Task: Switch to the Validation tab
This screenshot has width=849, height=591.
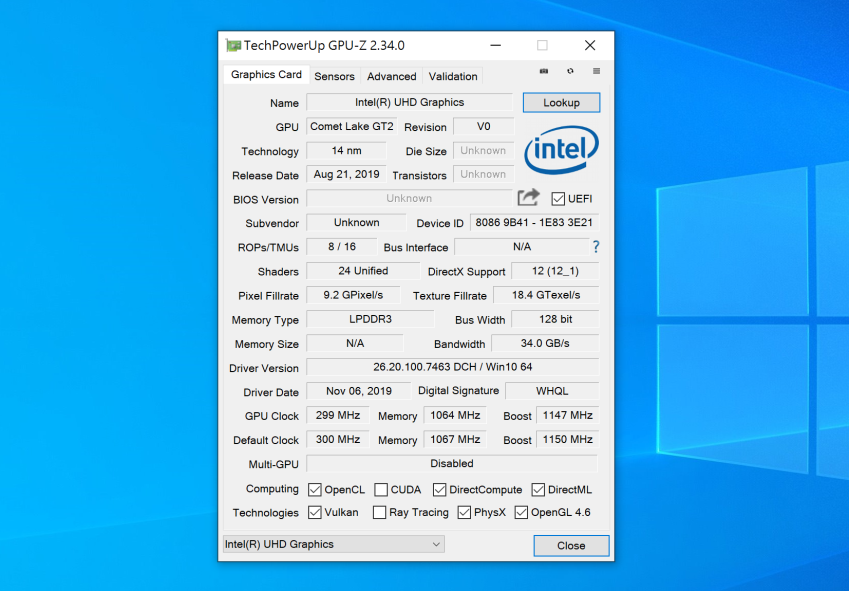Action: point(453,76)
